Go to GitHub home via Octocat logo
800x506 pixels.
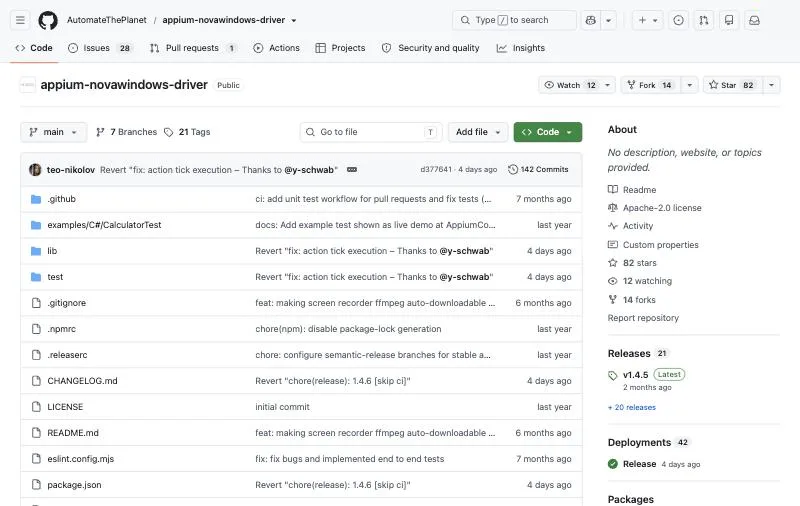48,20
